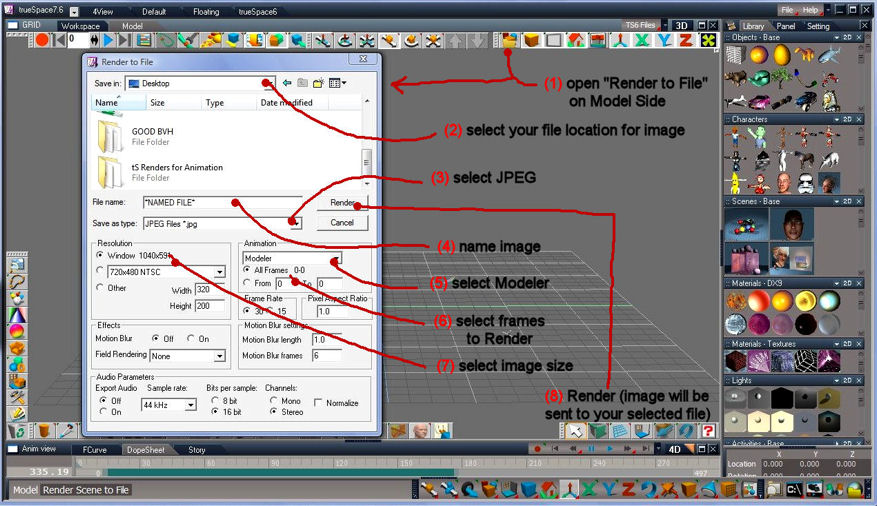This screenshot has width=877, height=506.
Task: Toggle the red Z axis icon in top toolbar
Action: [686, 40]
